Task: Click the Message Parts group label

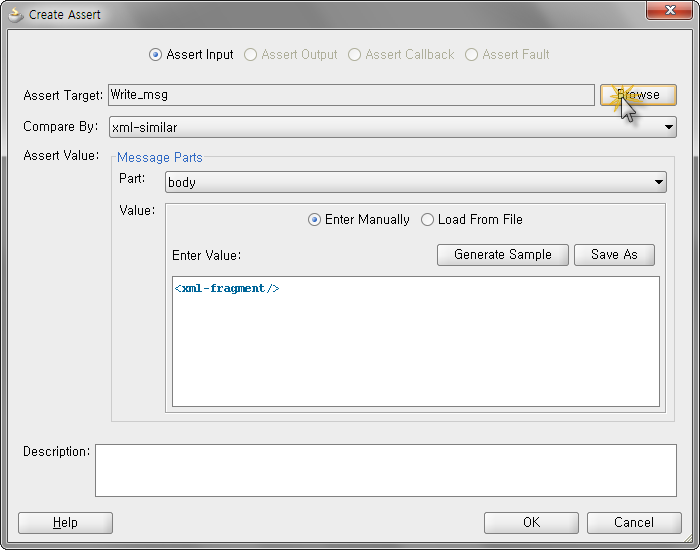Action: click(x=159, y=158)
